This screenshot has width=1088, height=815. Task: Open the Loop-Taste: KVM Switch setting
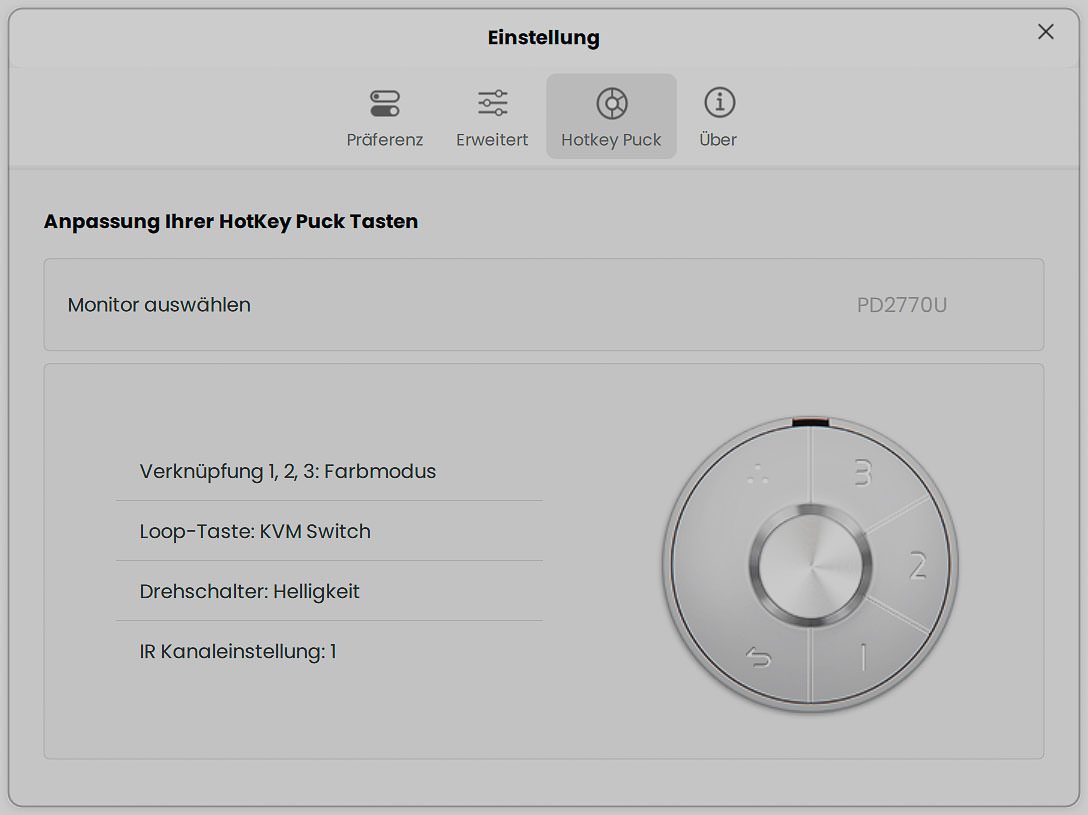[255, 531]
